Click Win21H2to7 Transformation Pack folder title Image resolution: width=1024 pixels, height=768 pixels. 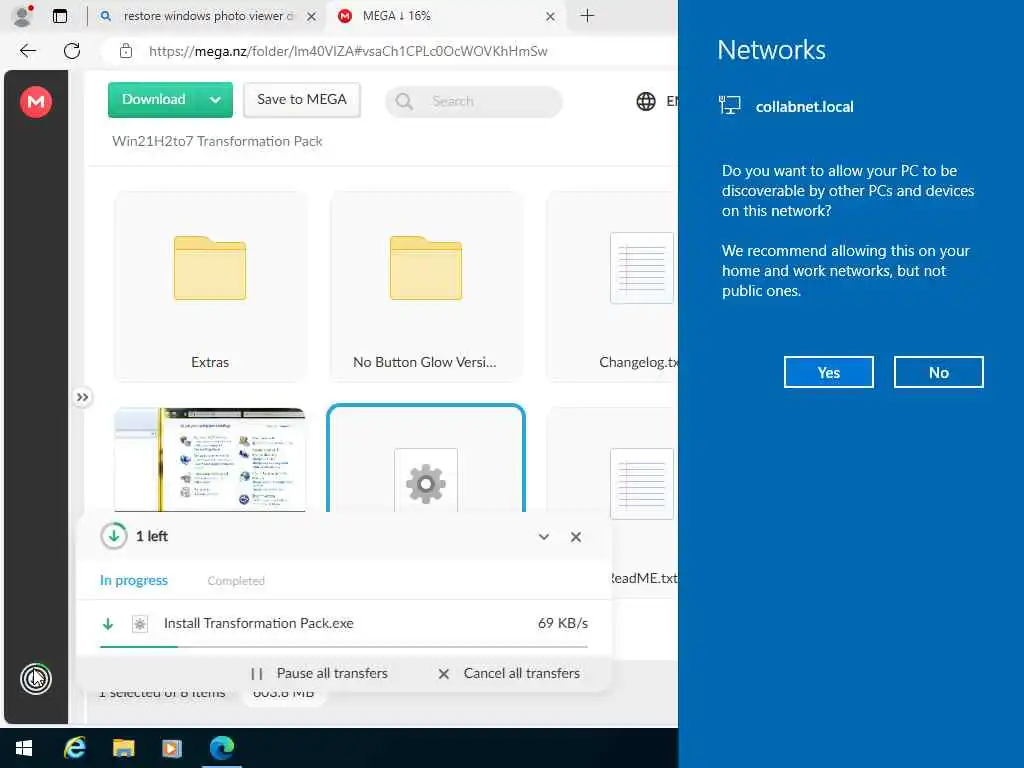click(x=217, y=141)
